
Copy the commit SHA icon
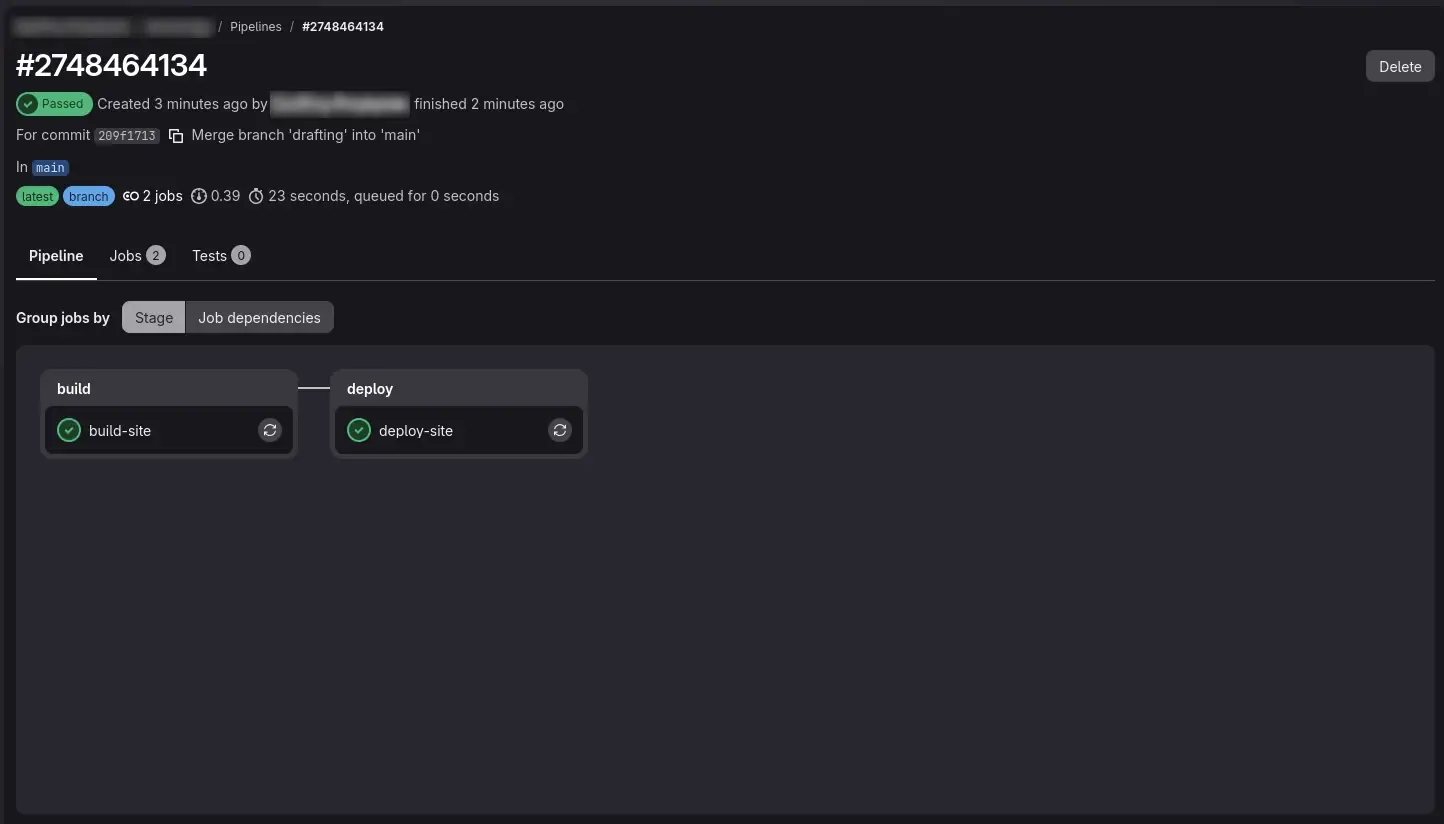point(176,135)
